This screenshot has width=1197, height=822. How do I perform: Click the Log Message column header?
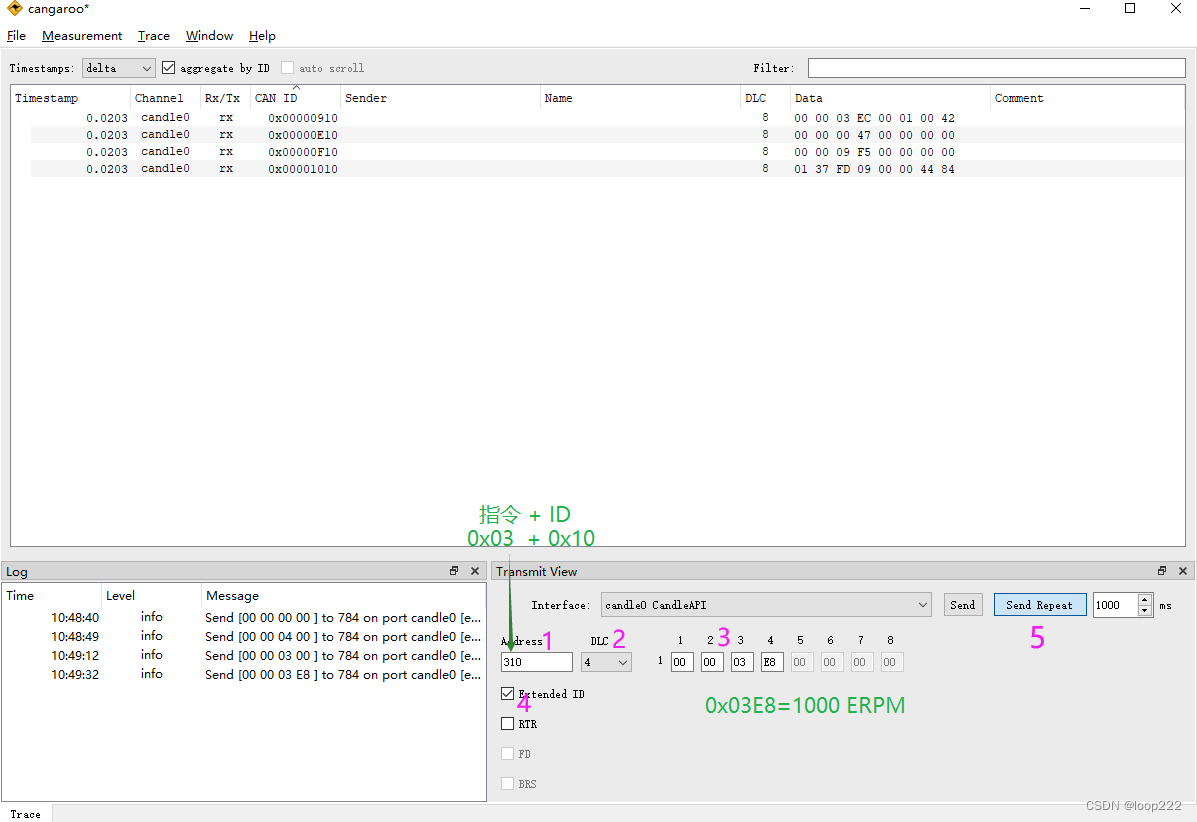[x=343, y=596]
